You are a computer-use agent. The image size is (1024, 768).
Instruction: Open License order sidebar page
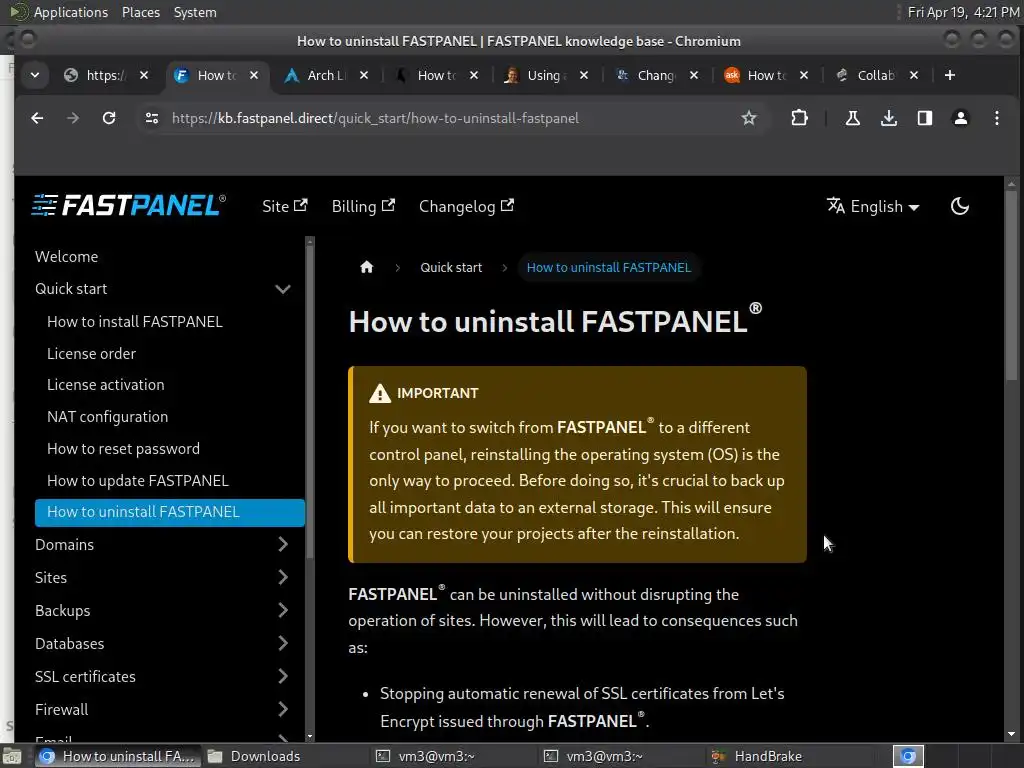91,353
